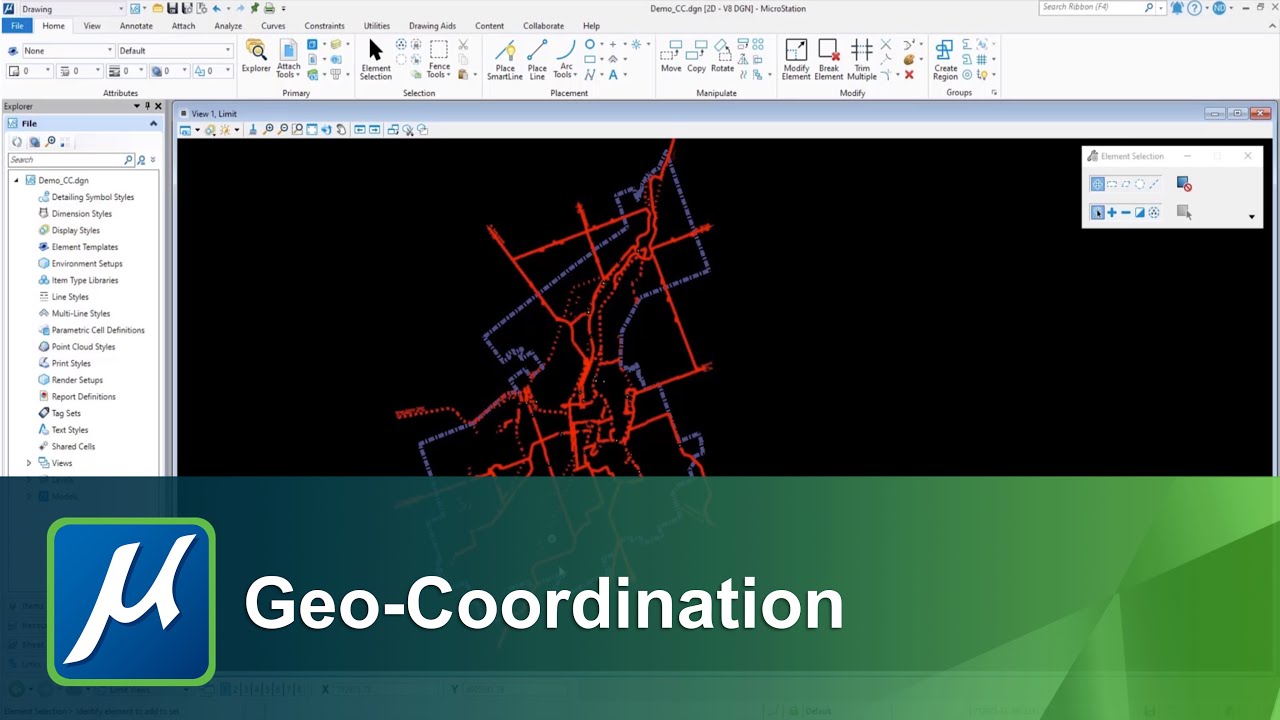Collapse the File section in Explorer

click(153, 123)
